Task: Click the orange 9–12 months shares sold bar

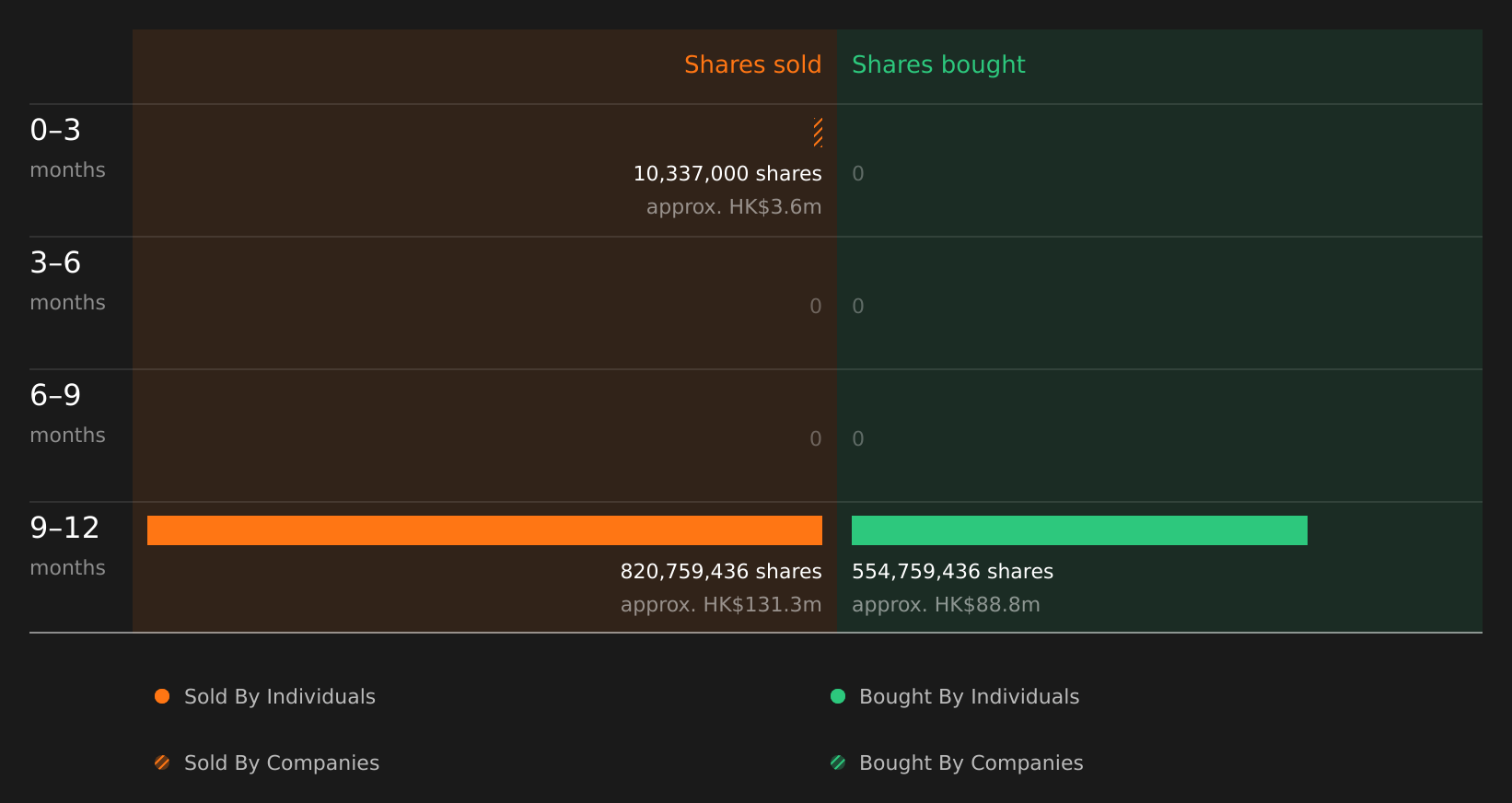Action: point(484,530)
